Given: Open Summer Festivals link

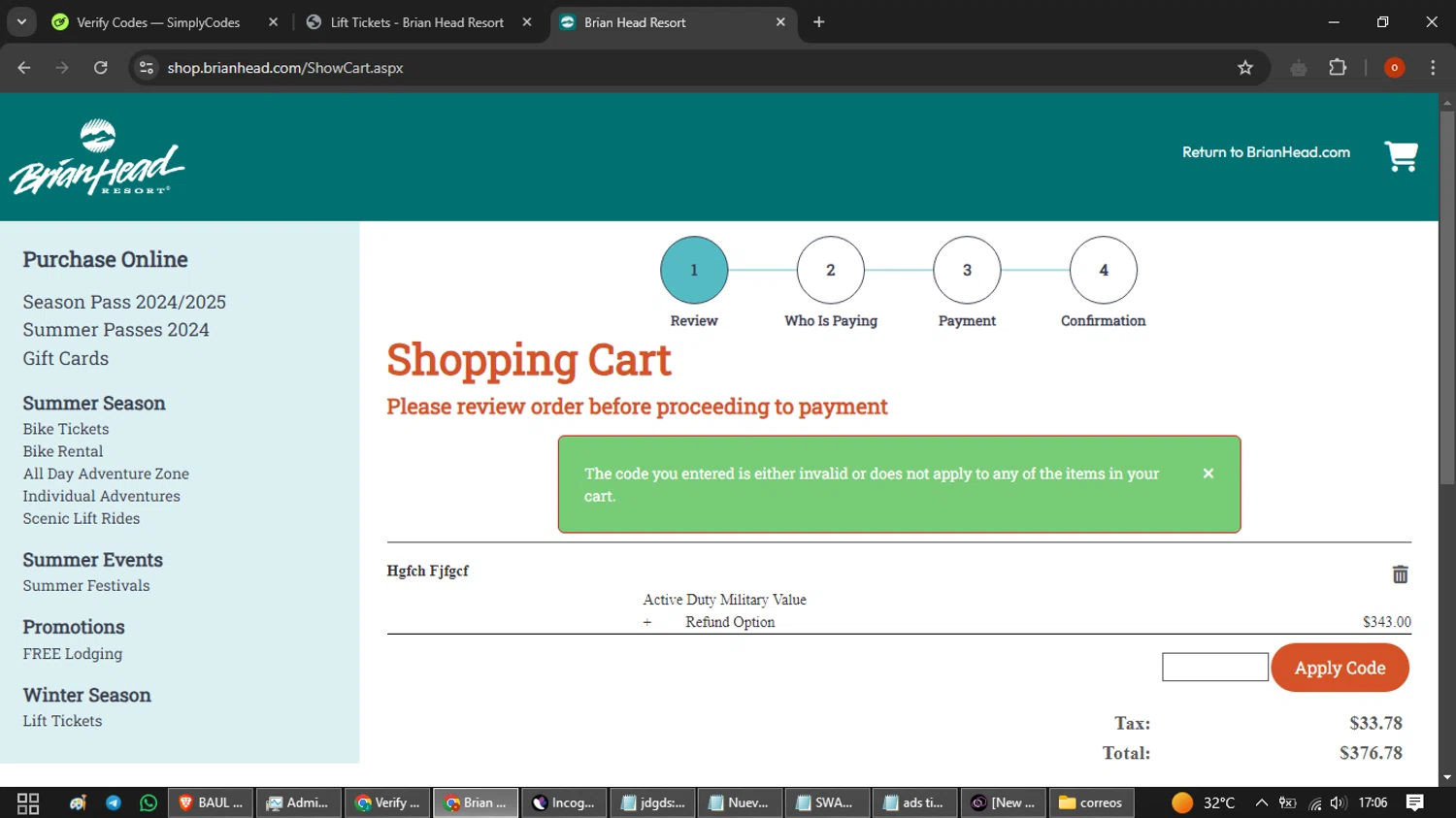Looking at the screenshot, I should click(86, 586).
